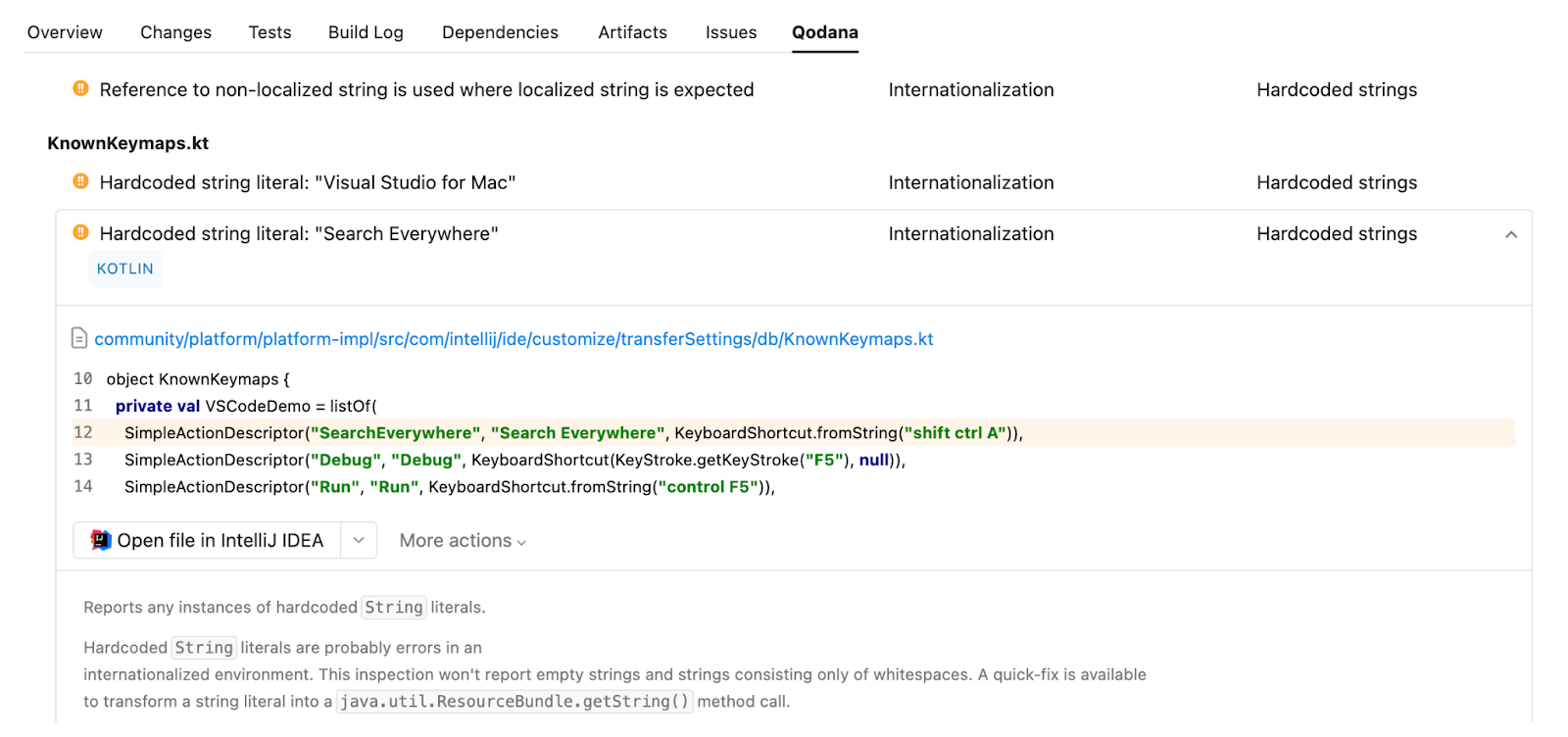The width and height of the screenshot is (1568, 737).
Task: Click the file icon before KnownKeymaps.kt path
Action: 79,339
